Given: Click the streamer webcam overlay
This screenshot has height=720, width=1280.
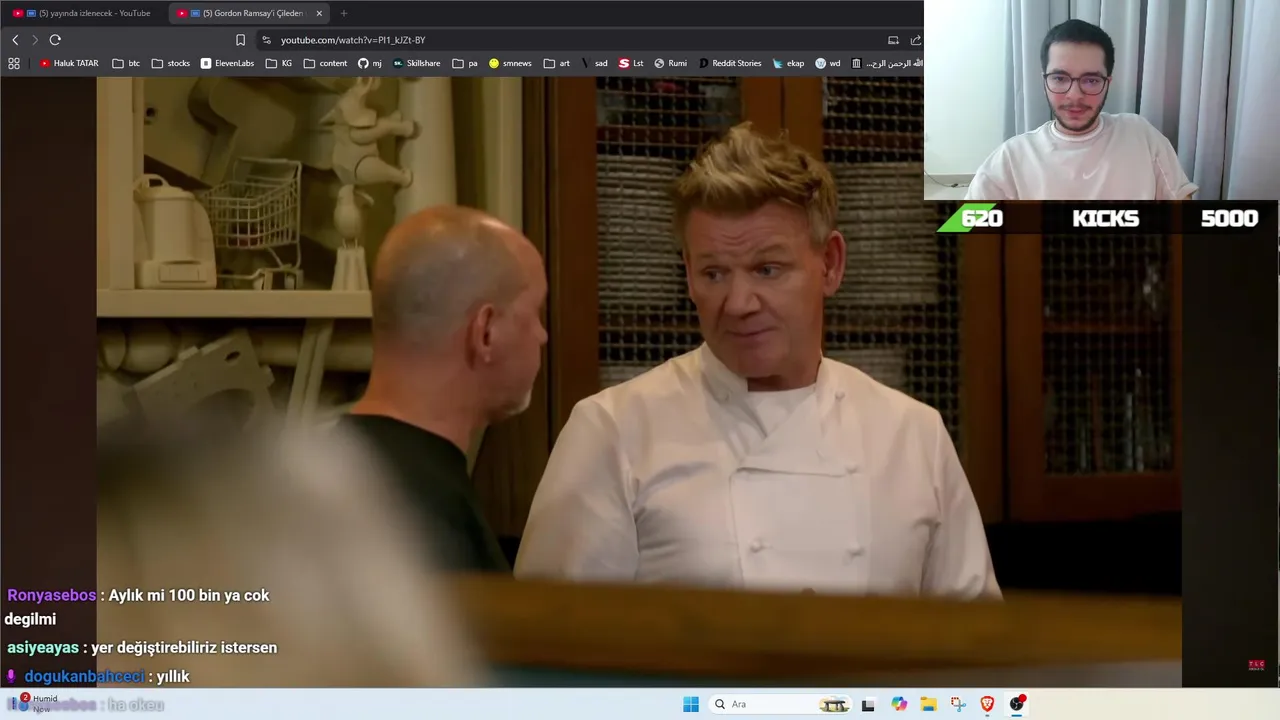Looking at the screenshot, I should pos(1102,100).
